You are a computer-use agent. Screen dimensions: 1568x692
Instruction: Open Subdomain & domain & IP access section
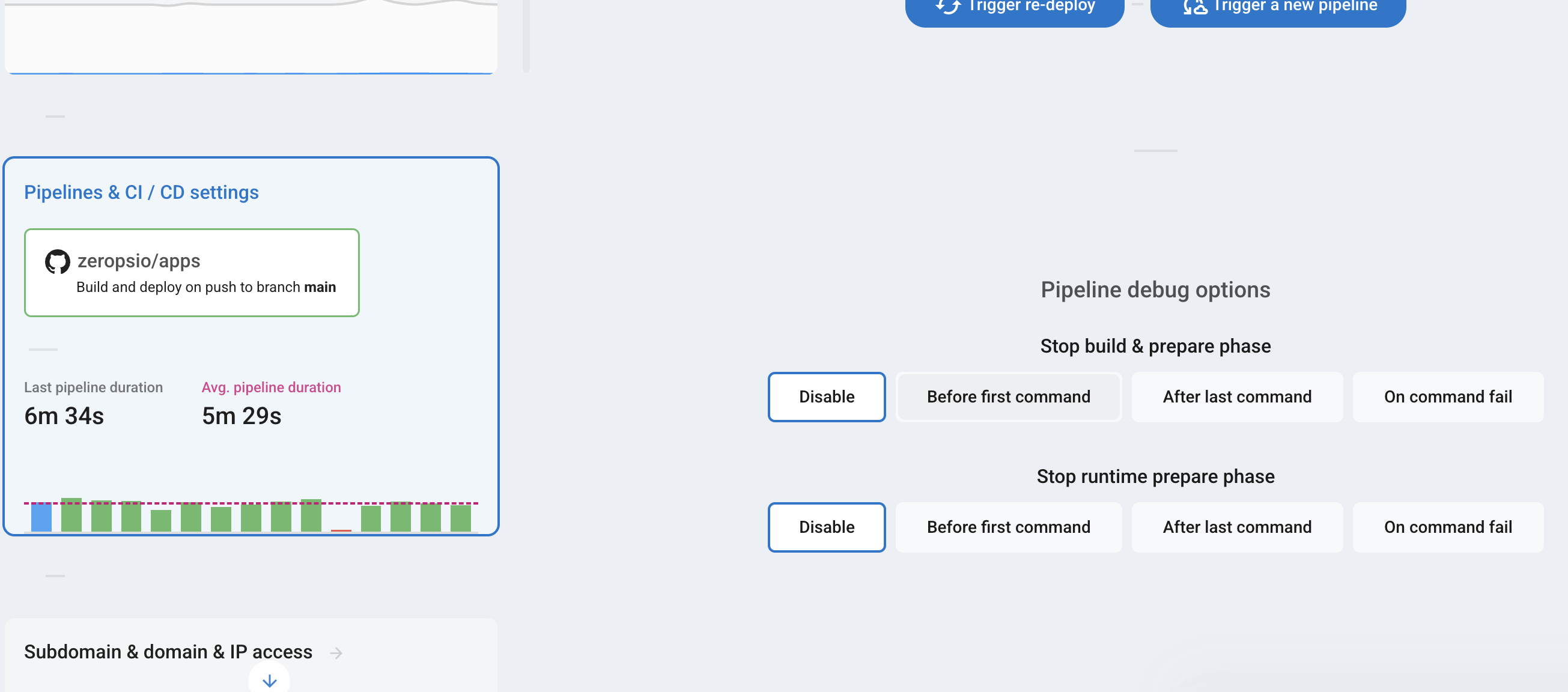coord(168,652)
